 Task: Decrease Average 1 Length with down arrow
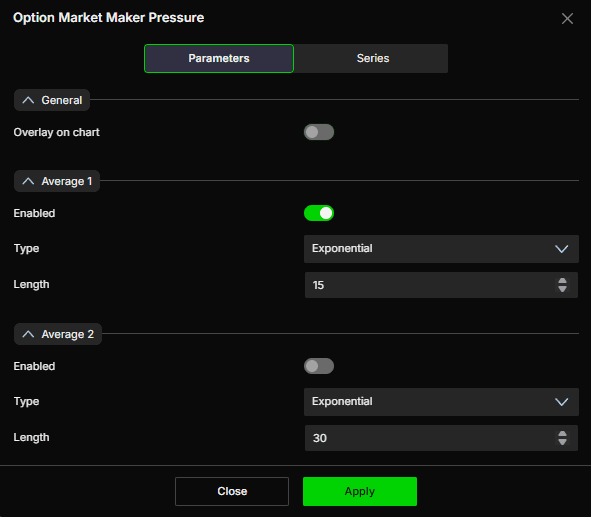click(562, 289)
